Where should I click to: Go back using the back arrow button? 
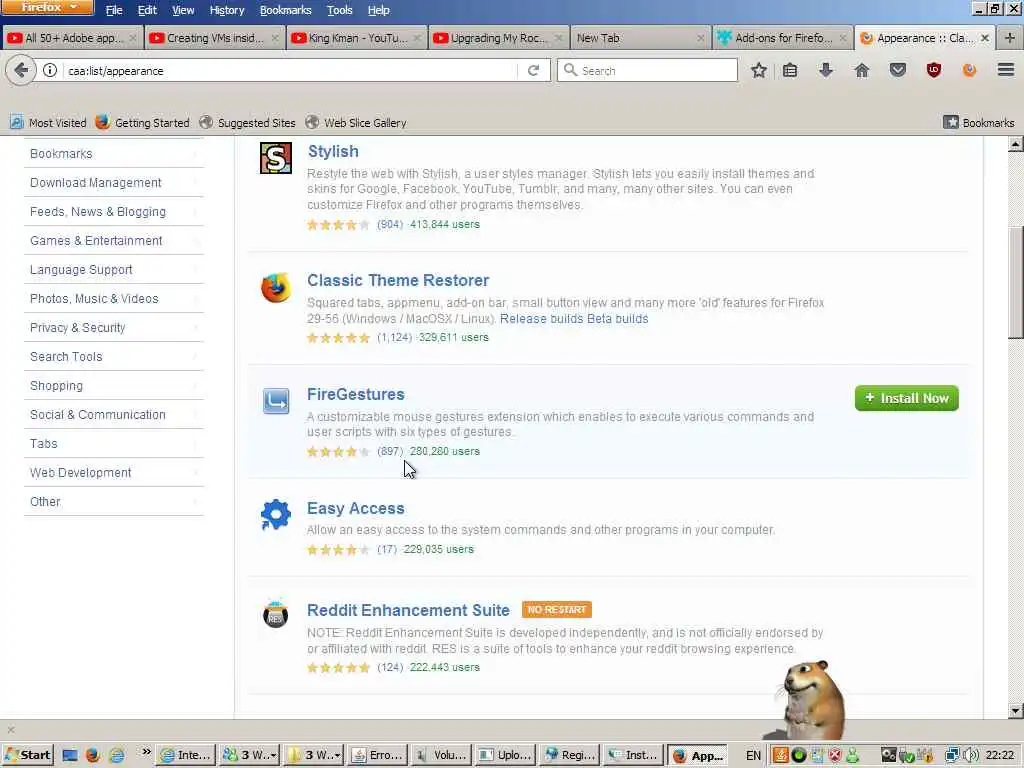[21, 71]
